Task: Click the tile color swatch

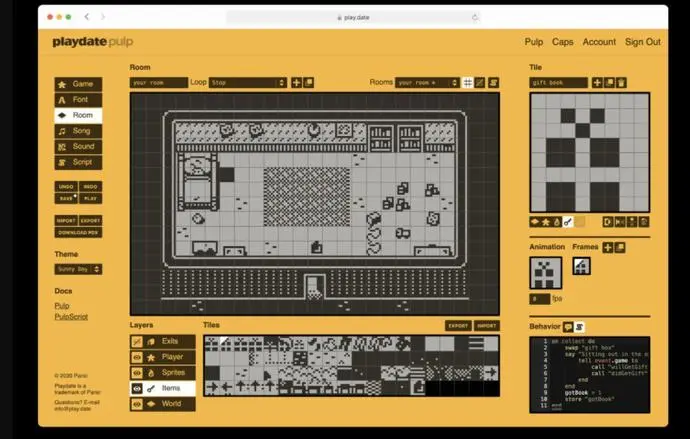Action: (x=580, y=222)
